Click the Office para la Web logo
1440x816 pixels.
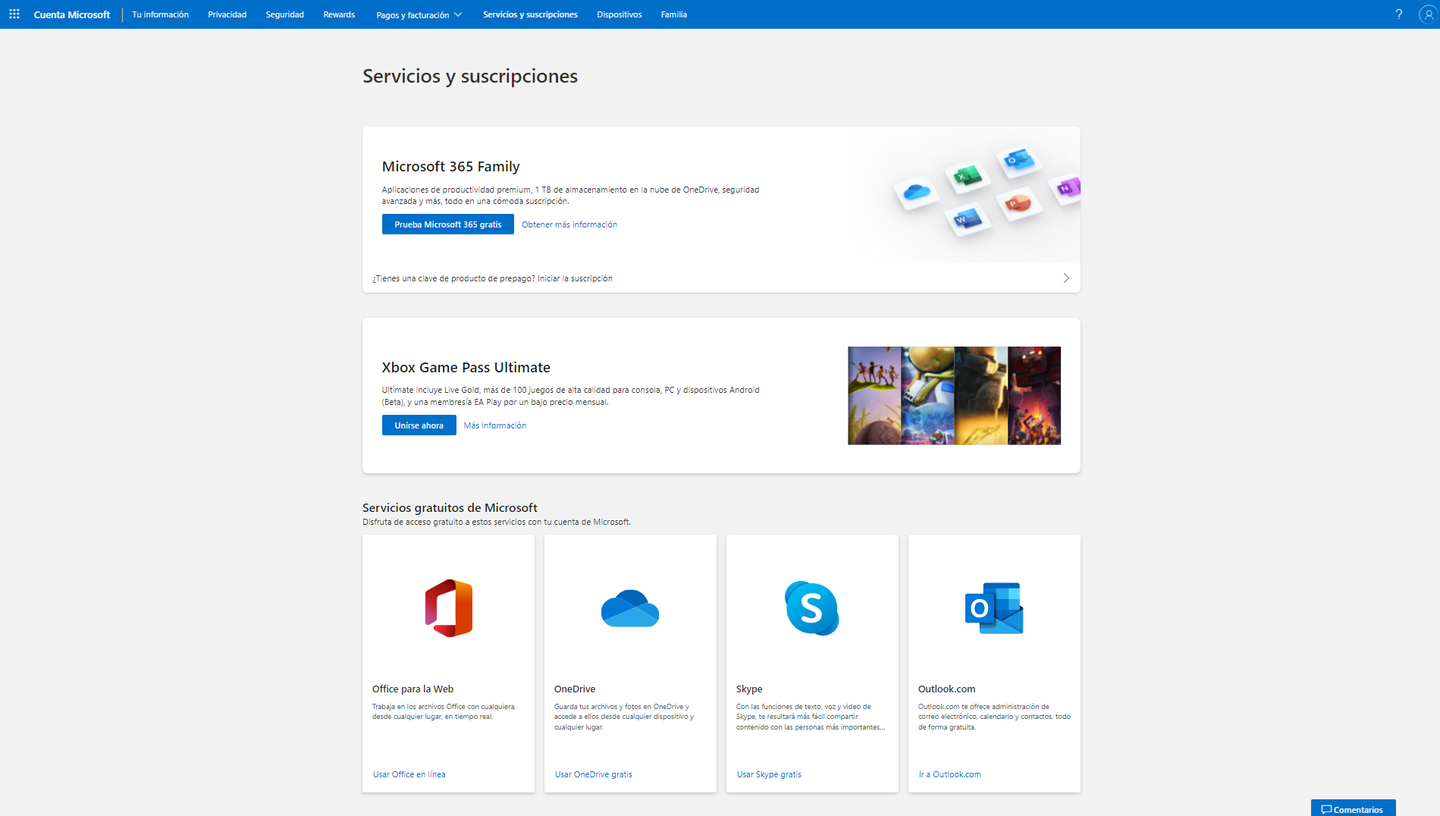click(x=448, y=608)
